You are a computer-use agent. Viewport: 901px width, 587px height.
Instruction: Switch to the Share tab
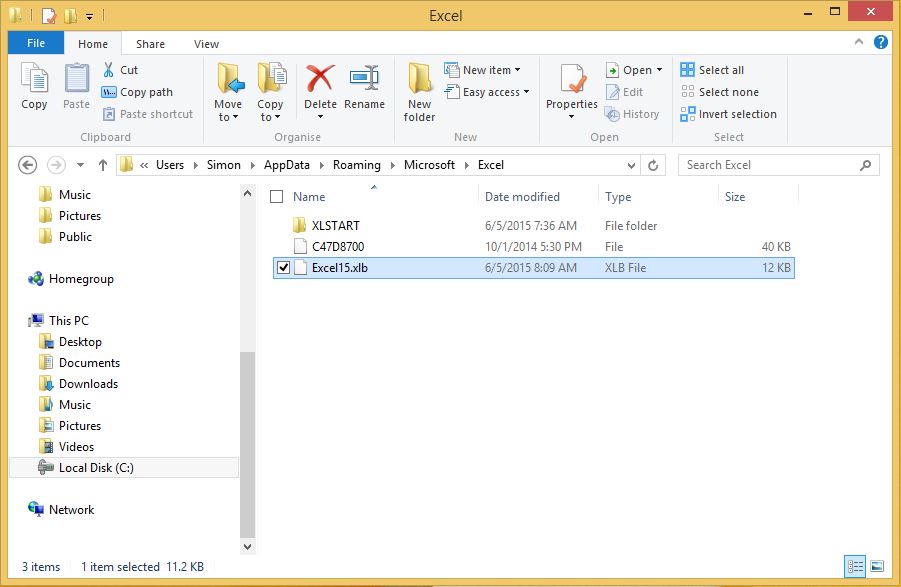point(151,44)
